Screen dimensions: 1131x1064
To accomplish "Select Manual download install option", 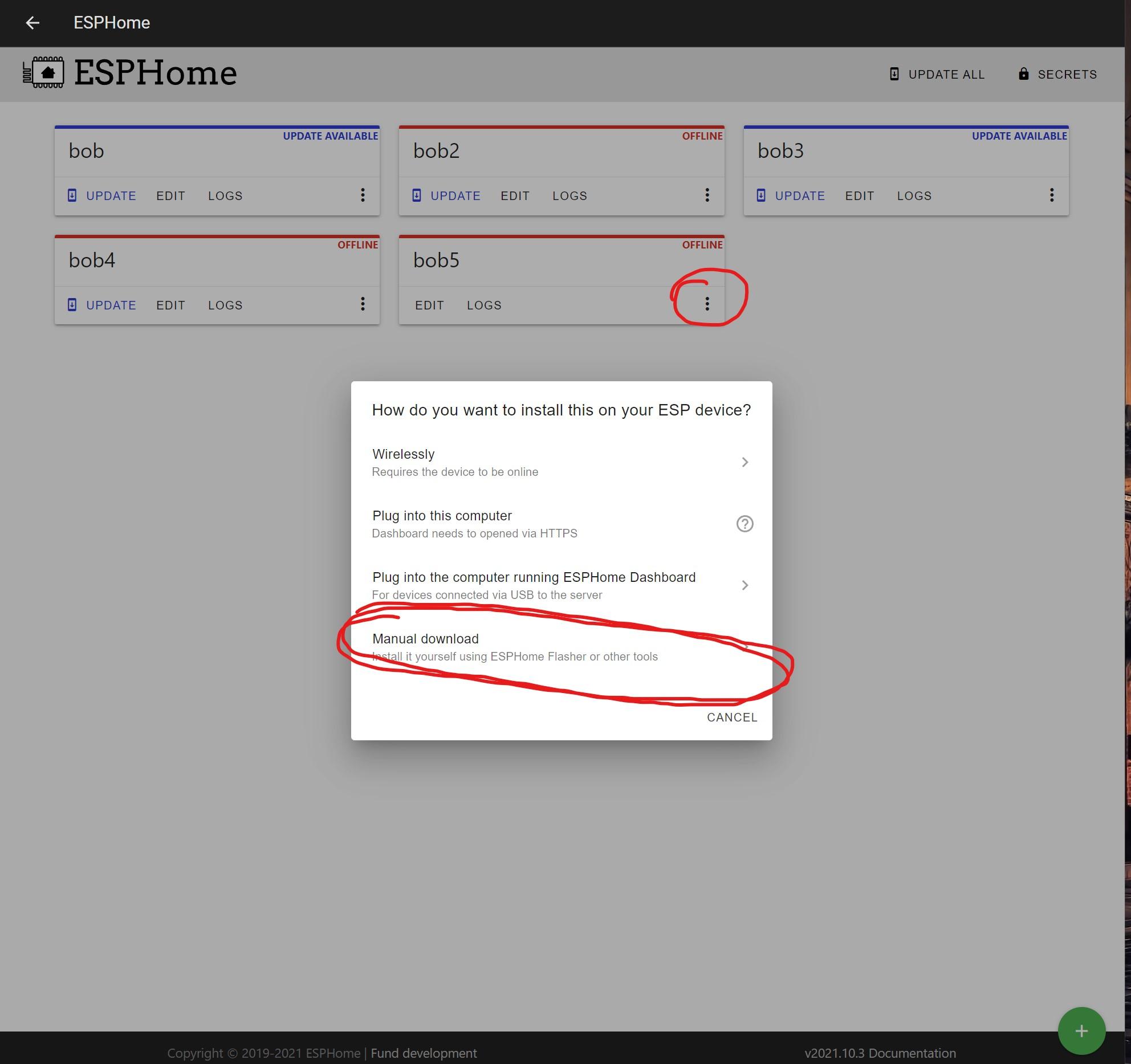I will coord(561,646).
